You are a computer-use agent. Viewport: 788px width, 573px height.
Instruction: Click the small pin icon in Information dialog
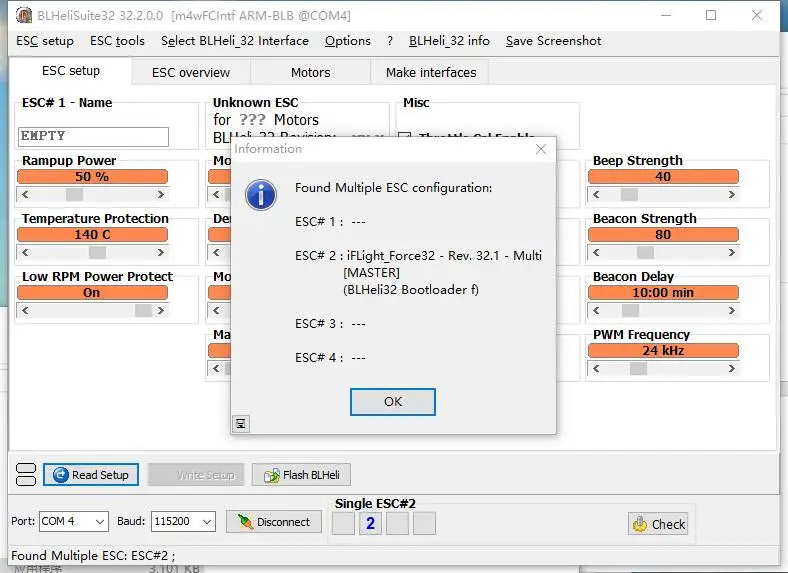point(241,424)
